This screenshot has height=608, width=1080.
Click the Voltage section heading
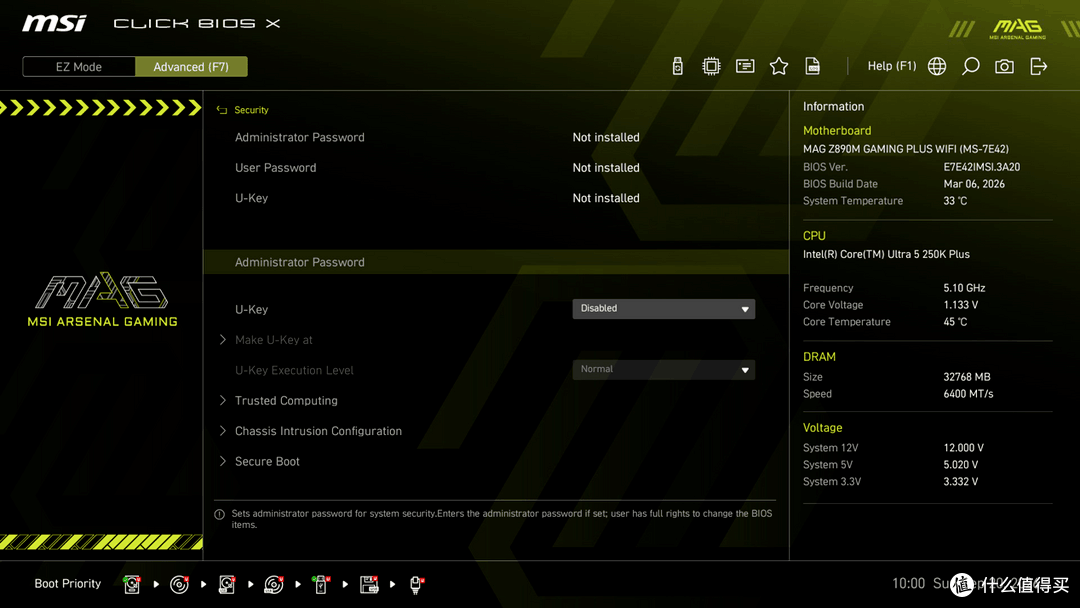[x=822, y=428]
